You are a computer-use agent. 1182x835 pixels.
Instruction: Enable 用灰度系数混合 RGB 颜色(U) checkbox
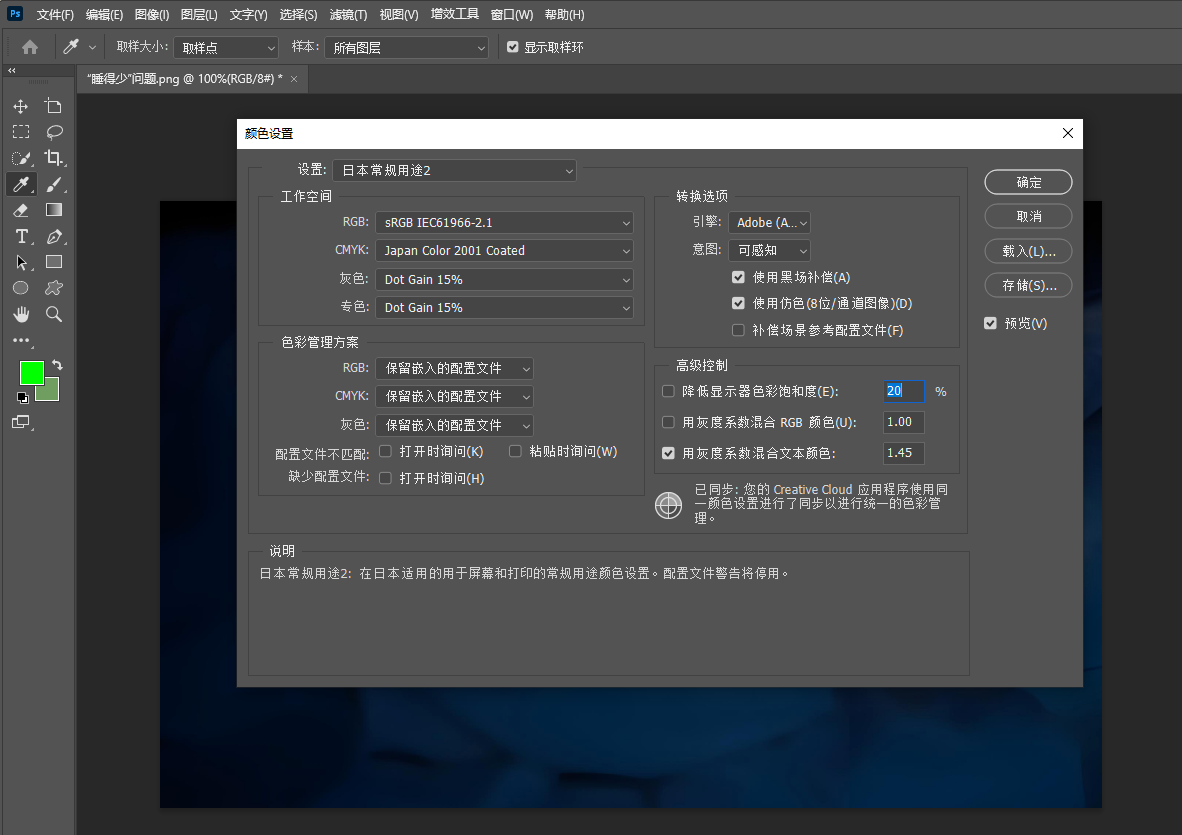[x=668, y=422]
